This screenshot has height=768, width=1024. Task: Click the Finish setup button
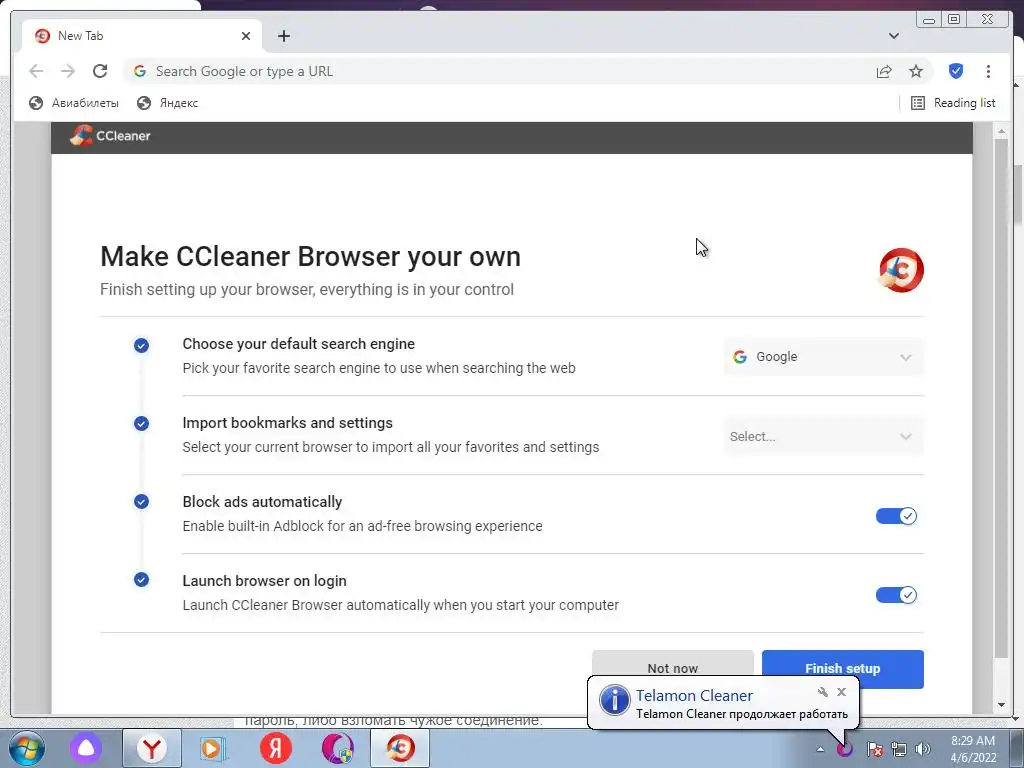842,669
